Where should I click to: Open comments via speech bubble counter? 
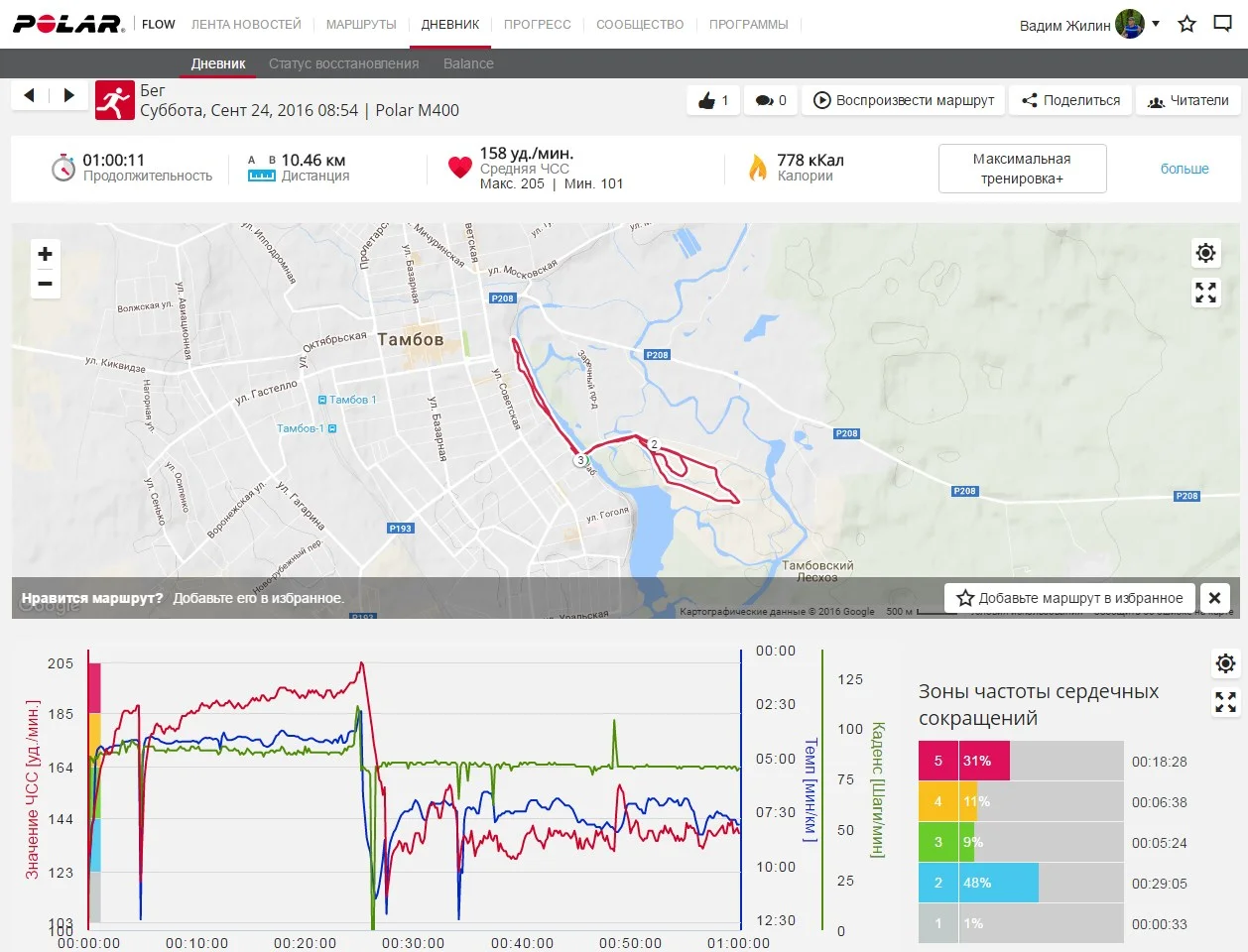(770, 100)
